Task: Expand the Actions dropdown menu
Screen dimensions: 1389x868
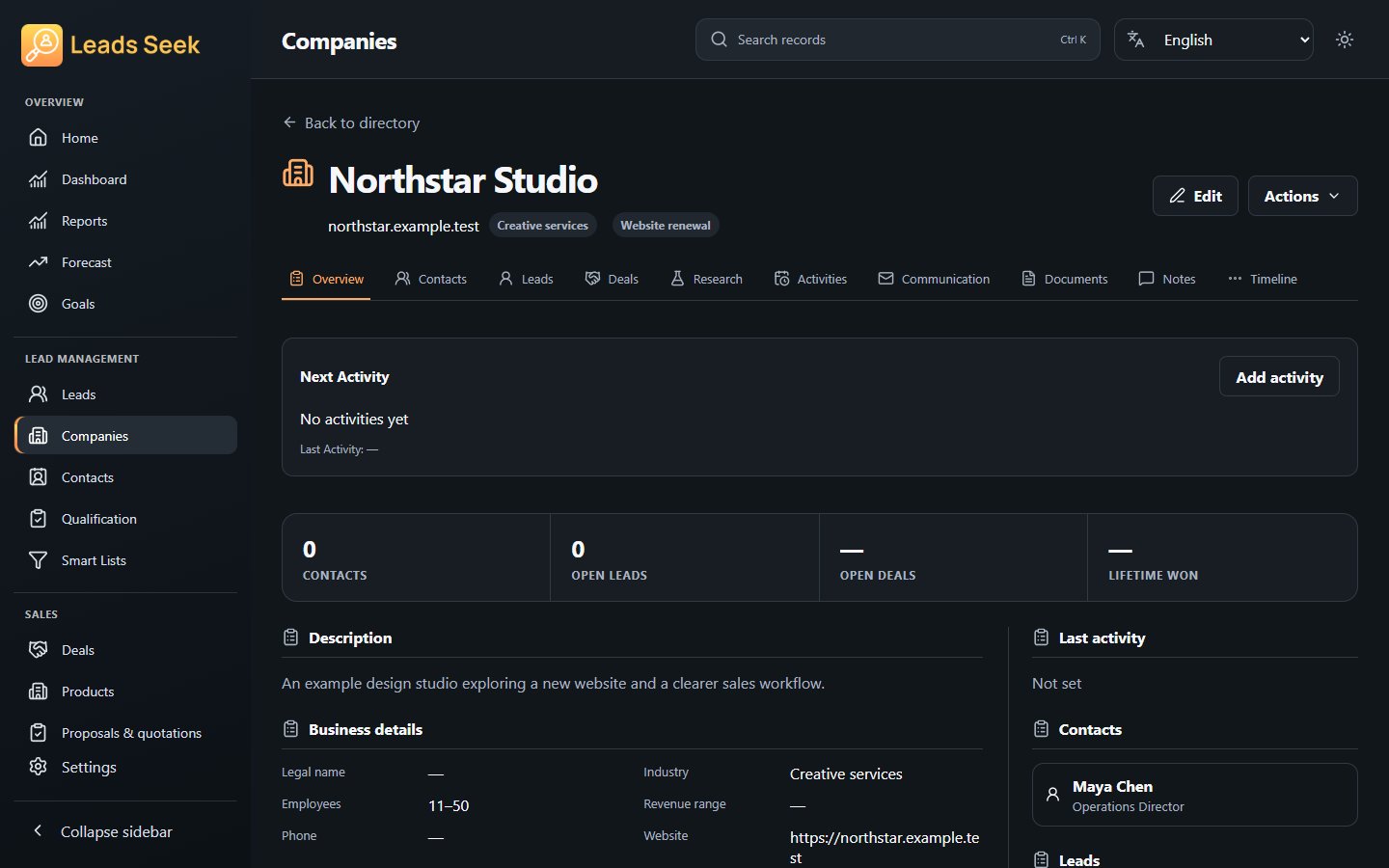Action: (1302, 196)
